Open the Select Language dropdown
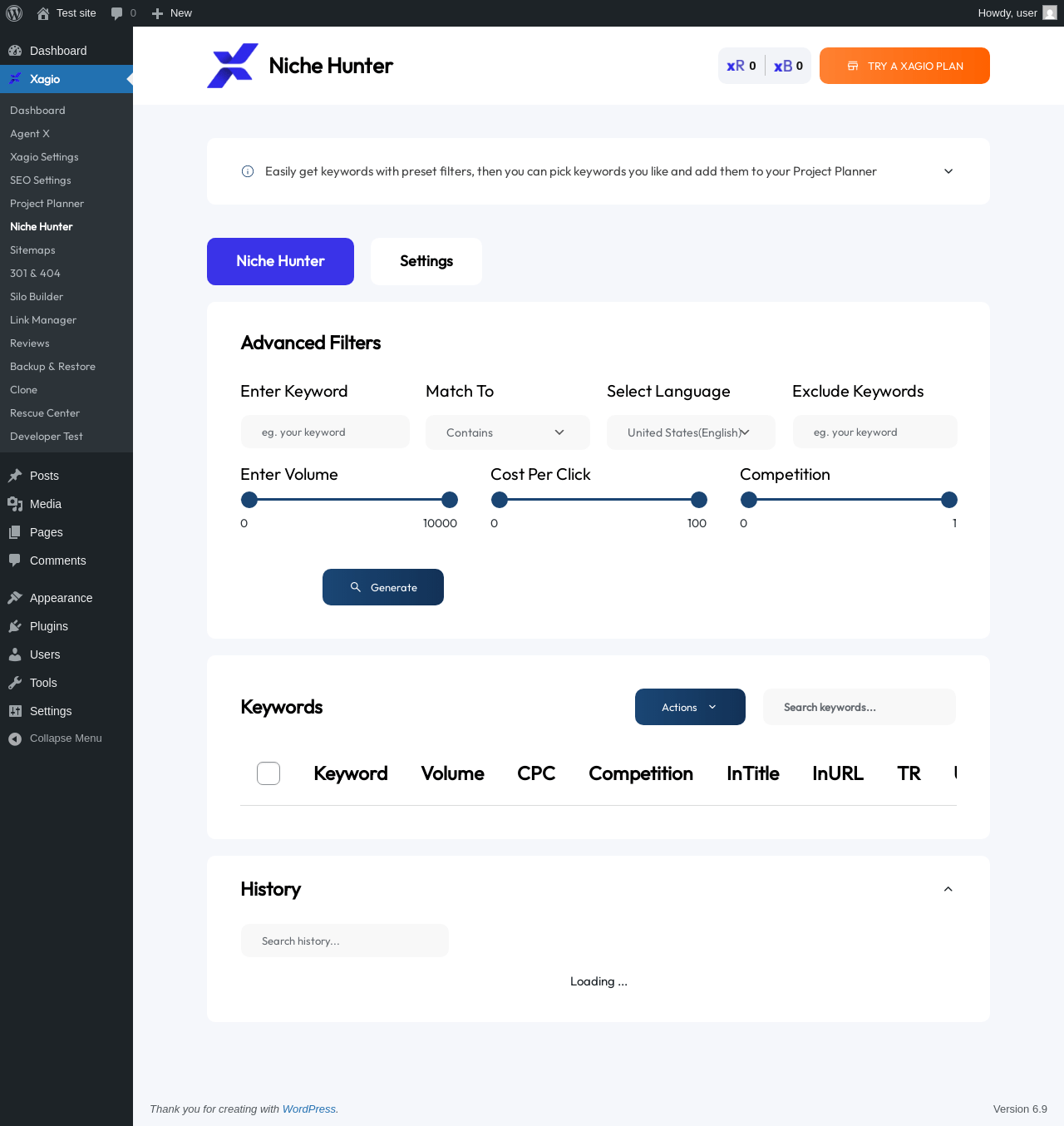Screen dimensions: 1064x1126 (691, 432)
